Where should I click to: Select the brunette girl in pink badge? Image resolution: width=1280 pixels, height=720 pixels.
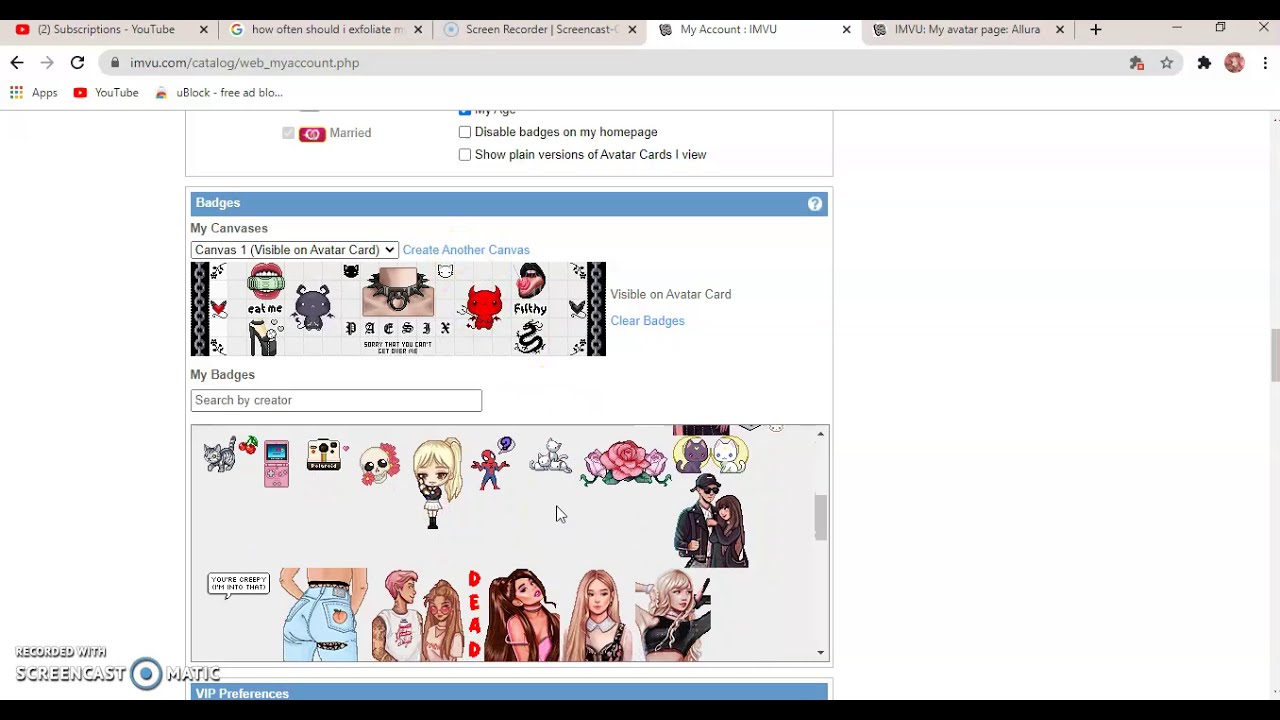coord(523,615)
